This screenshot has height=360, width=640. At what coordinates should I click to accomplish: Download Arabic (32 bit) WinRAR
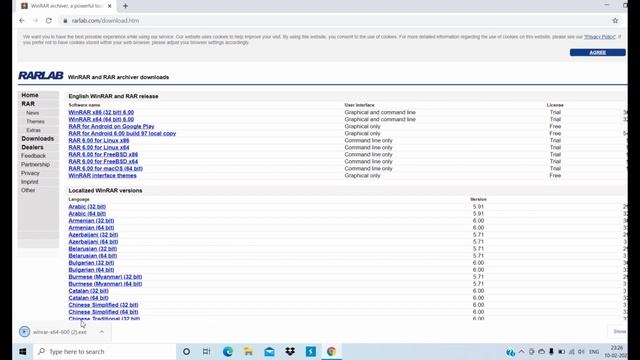87,207
